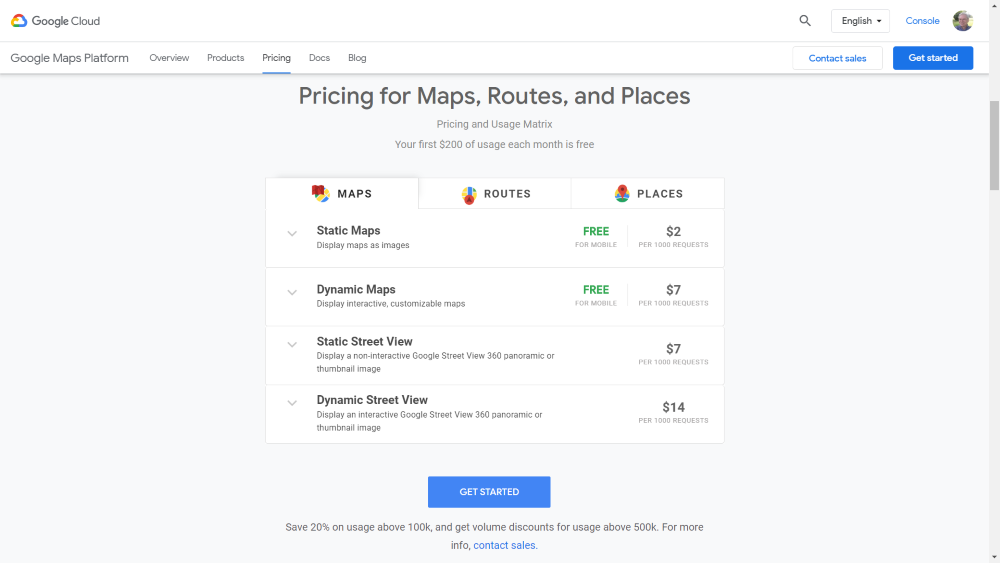This screenshot has height=563, width=1000.
Task: Expand the Dynamic Street View chevron
Action: click(292, 403)
